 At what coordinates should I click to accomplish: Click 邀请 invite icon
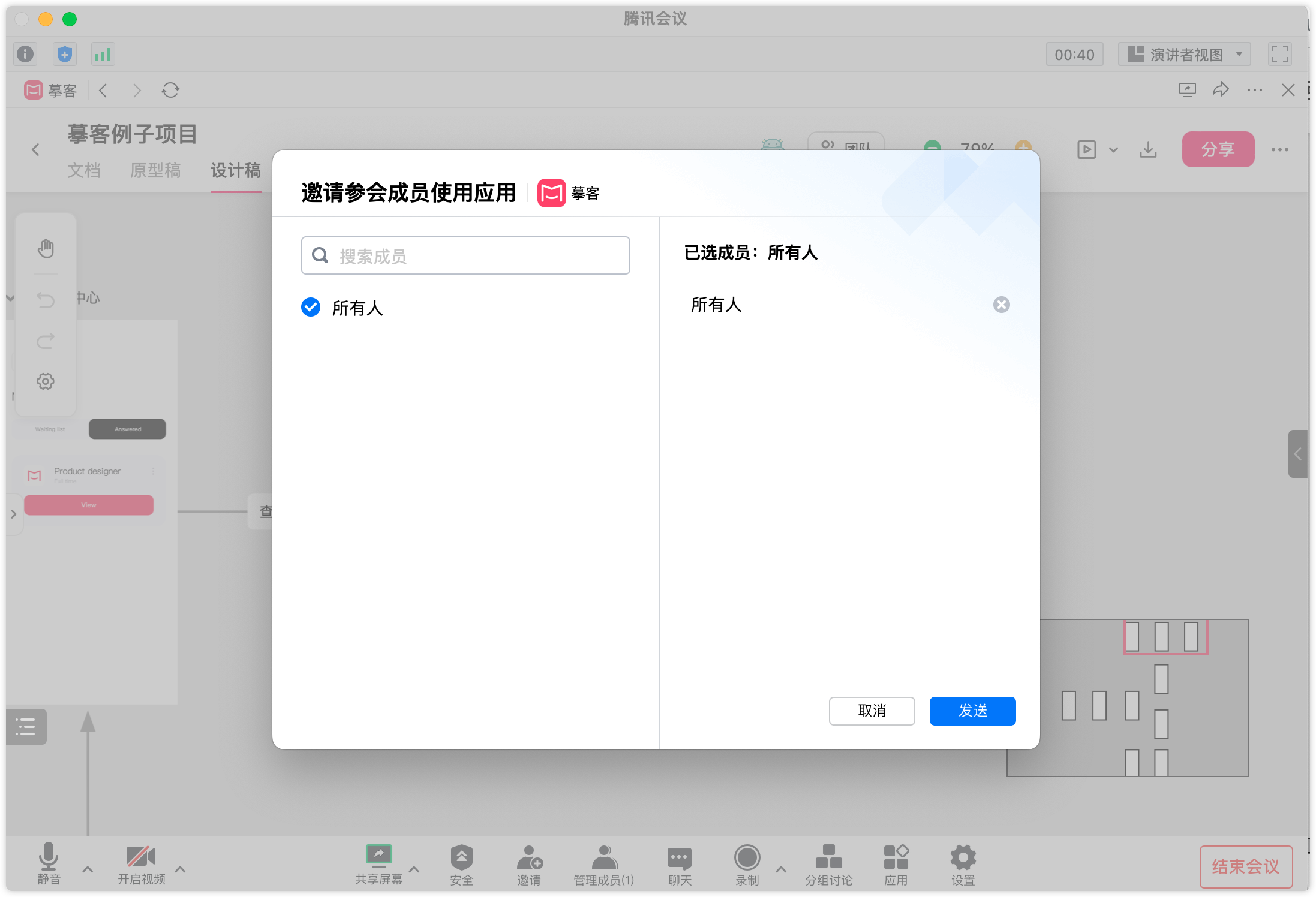coord(529,865)
